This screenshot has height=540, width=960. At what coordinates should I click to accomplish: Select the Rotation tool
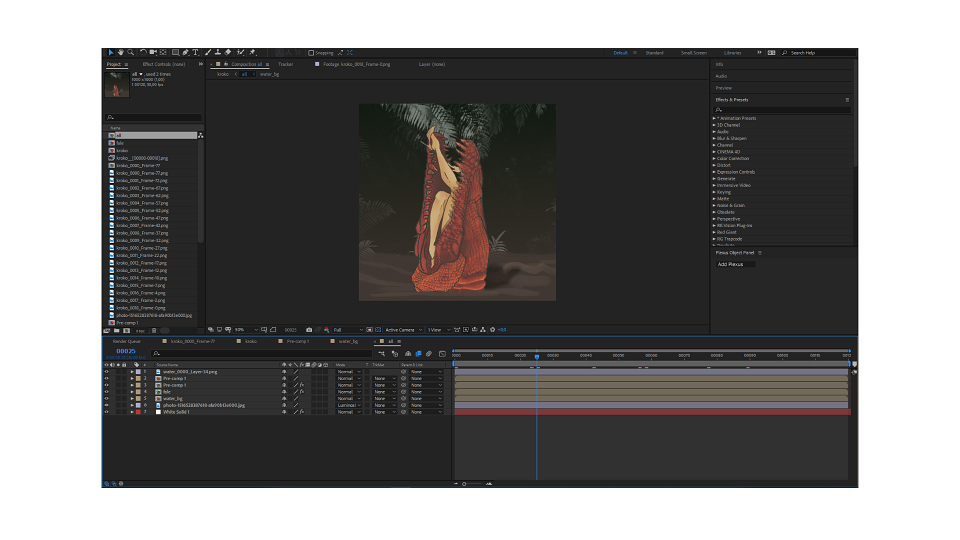point(143,53)
